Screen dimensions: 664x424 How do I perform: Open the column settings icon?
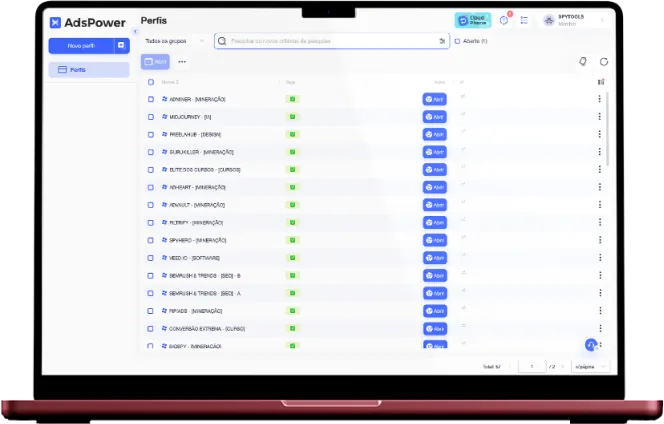601,82
